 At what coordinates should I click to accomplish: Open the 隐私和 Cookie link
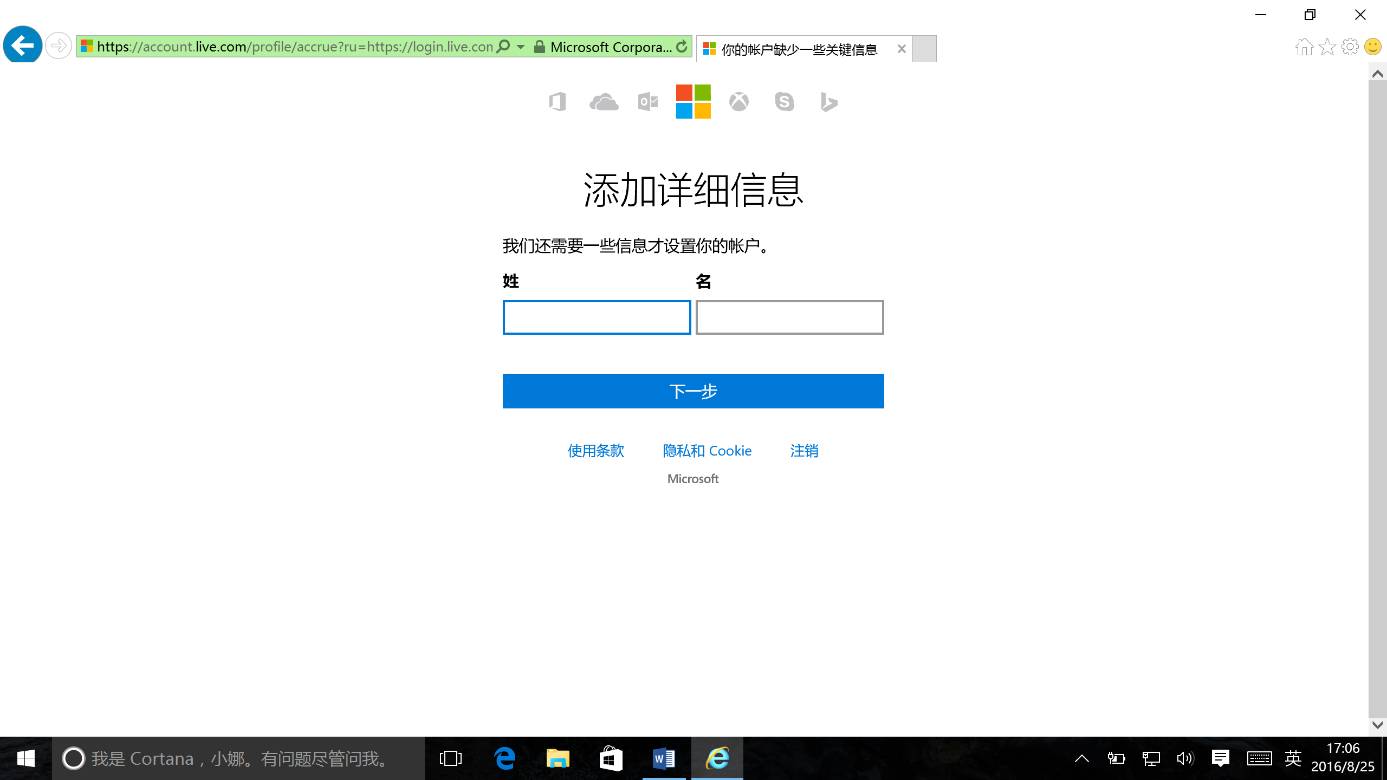tap(707, 450)
